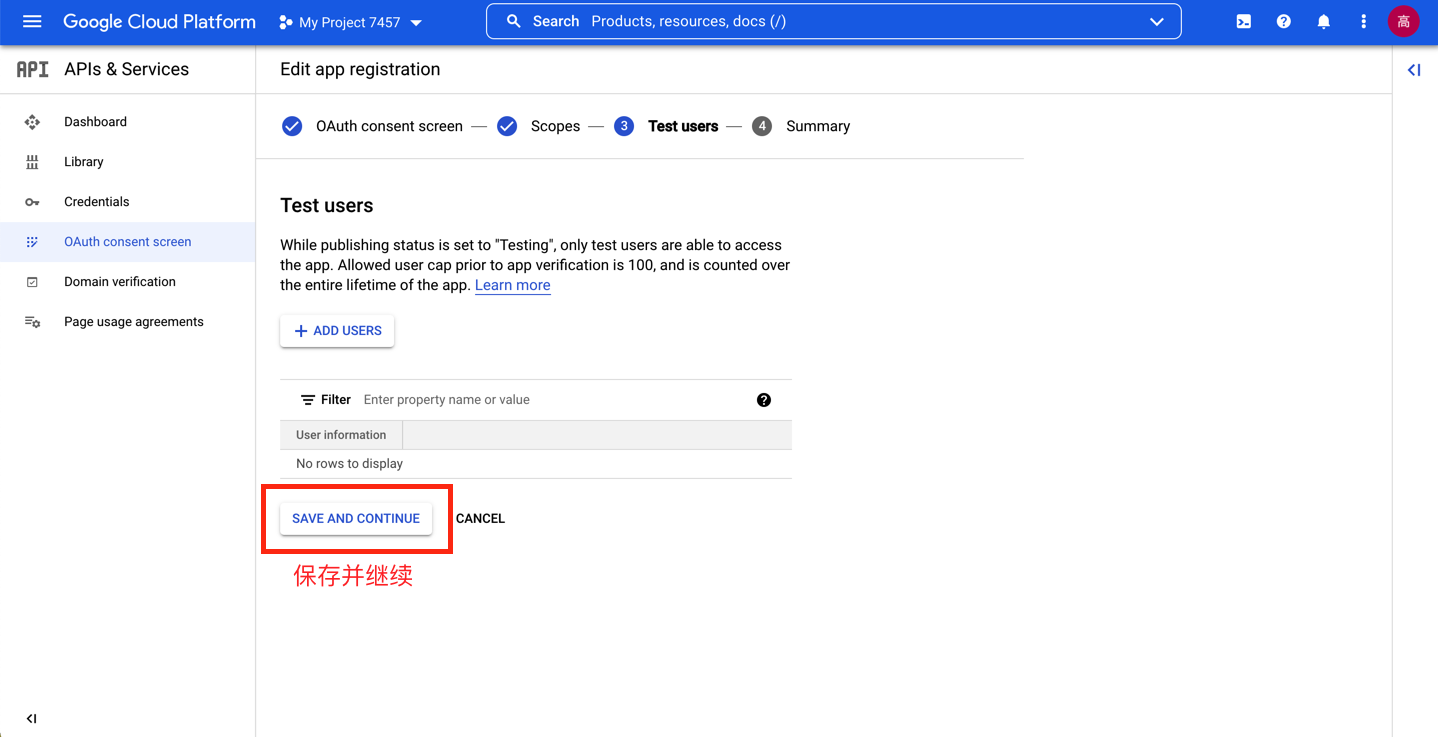Select OAuth consent screen in sidebar
This screenshot has height=737, width=1438.
[x=128, y=242]
